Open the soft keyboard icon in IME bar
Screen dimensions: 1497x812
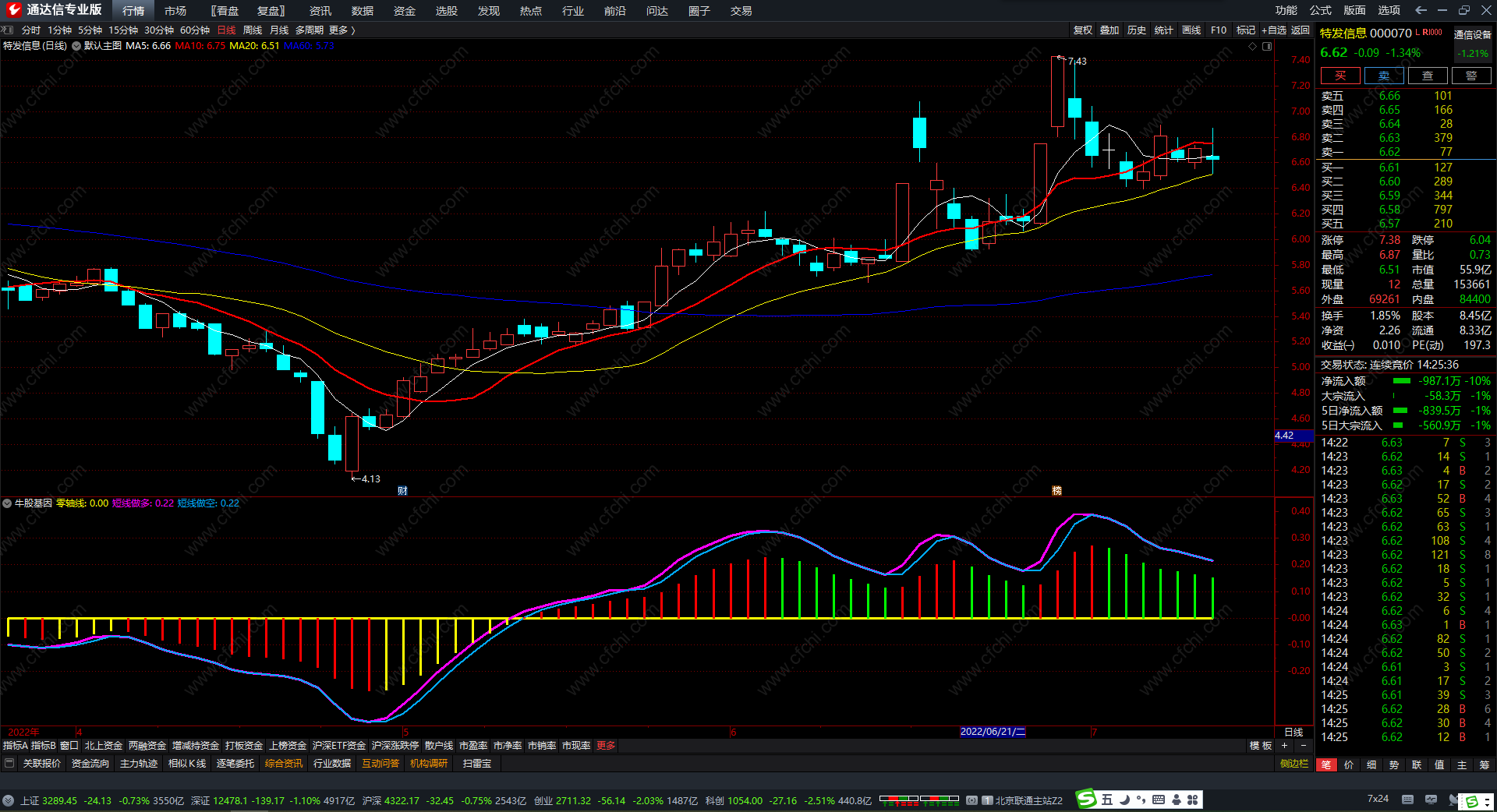pyautogui.click(x=1159, y=800)
